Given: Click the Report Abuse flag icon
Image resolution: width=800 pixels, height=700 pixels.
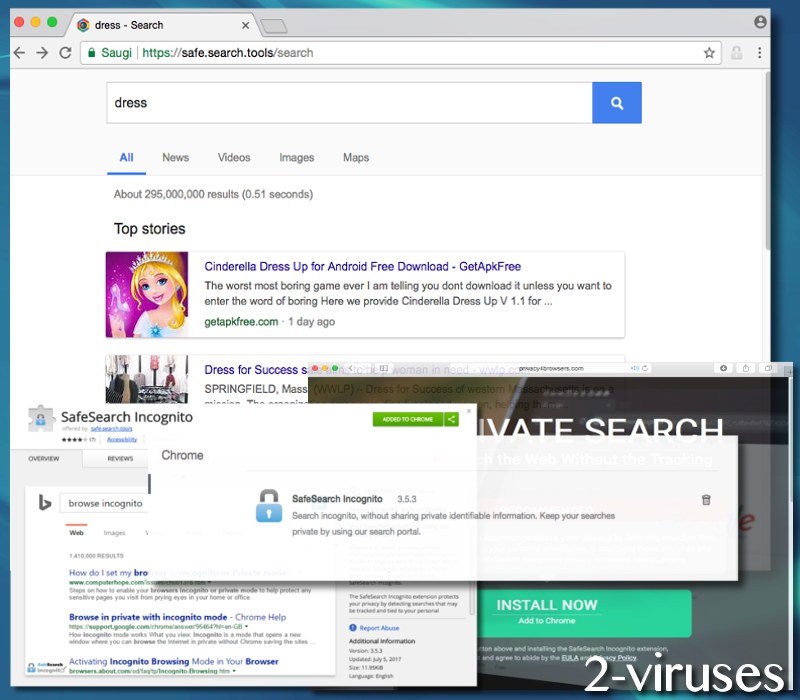Looking at the screenshot, I should 353,628.
